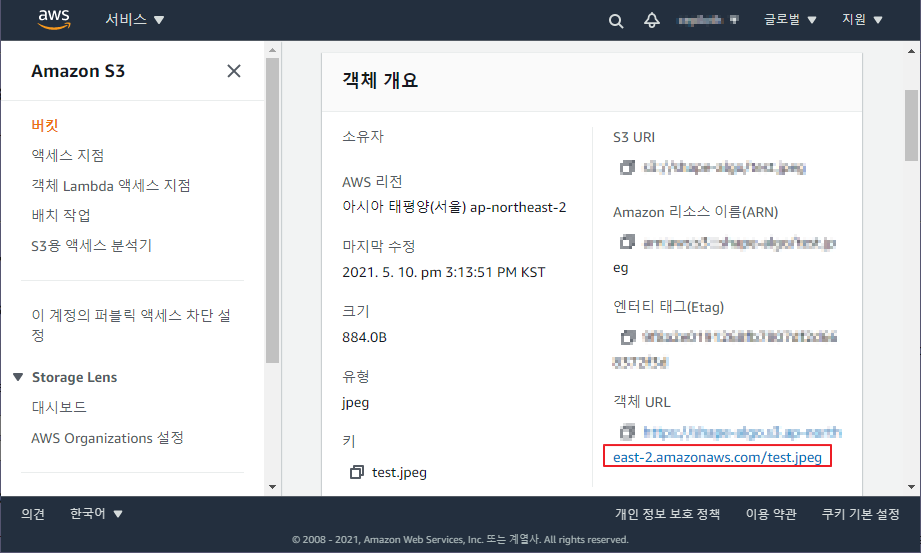Copy the 객체 URL with copy icon
The width and height of the screenshot is (921, 553).
coord(627,432)
